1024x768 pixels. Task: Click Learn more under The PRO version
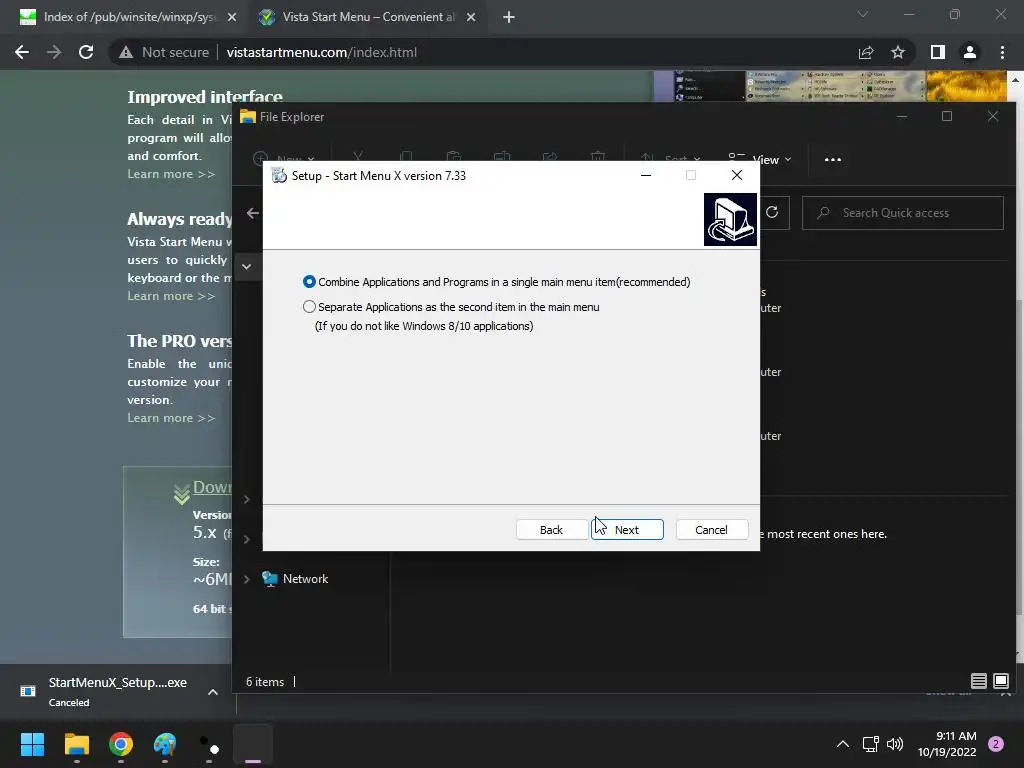pos(171,418)
